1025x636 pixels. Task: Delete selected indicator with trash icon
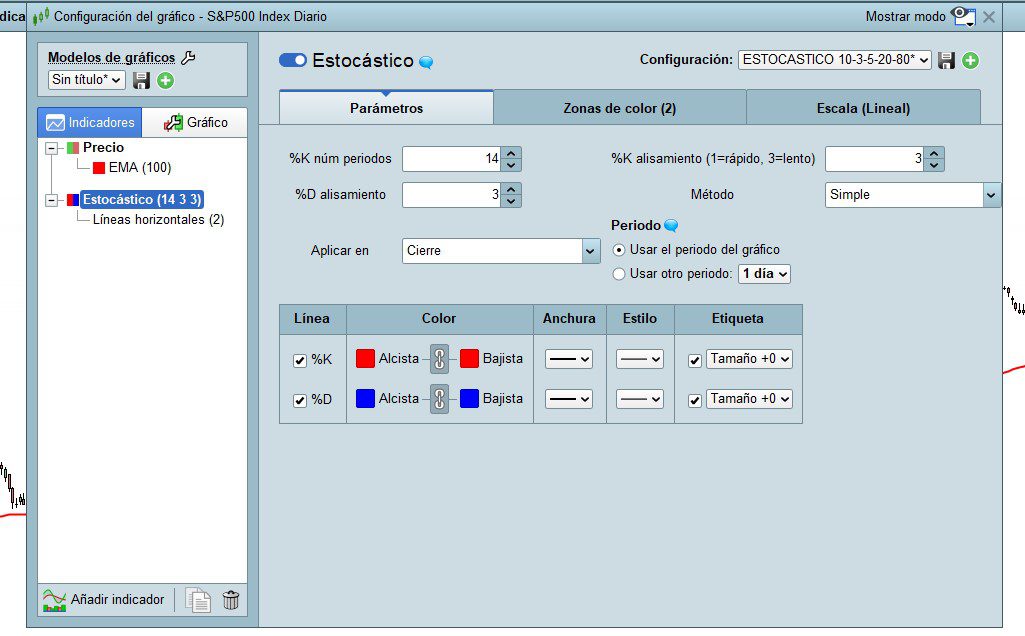pyautogui.click(x=231, y=599)
